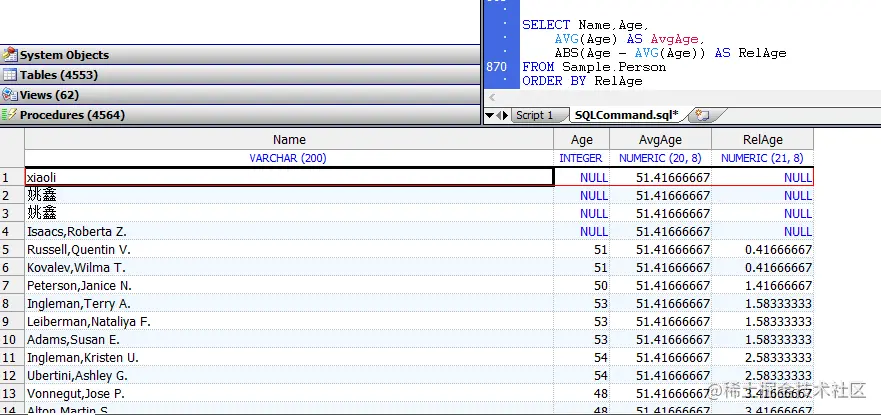Click the Procedures lightning icon
This screenshot has height=415, width=881.
coord(10,115)
